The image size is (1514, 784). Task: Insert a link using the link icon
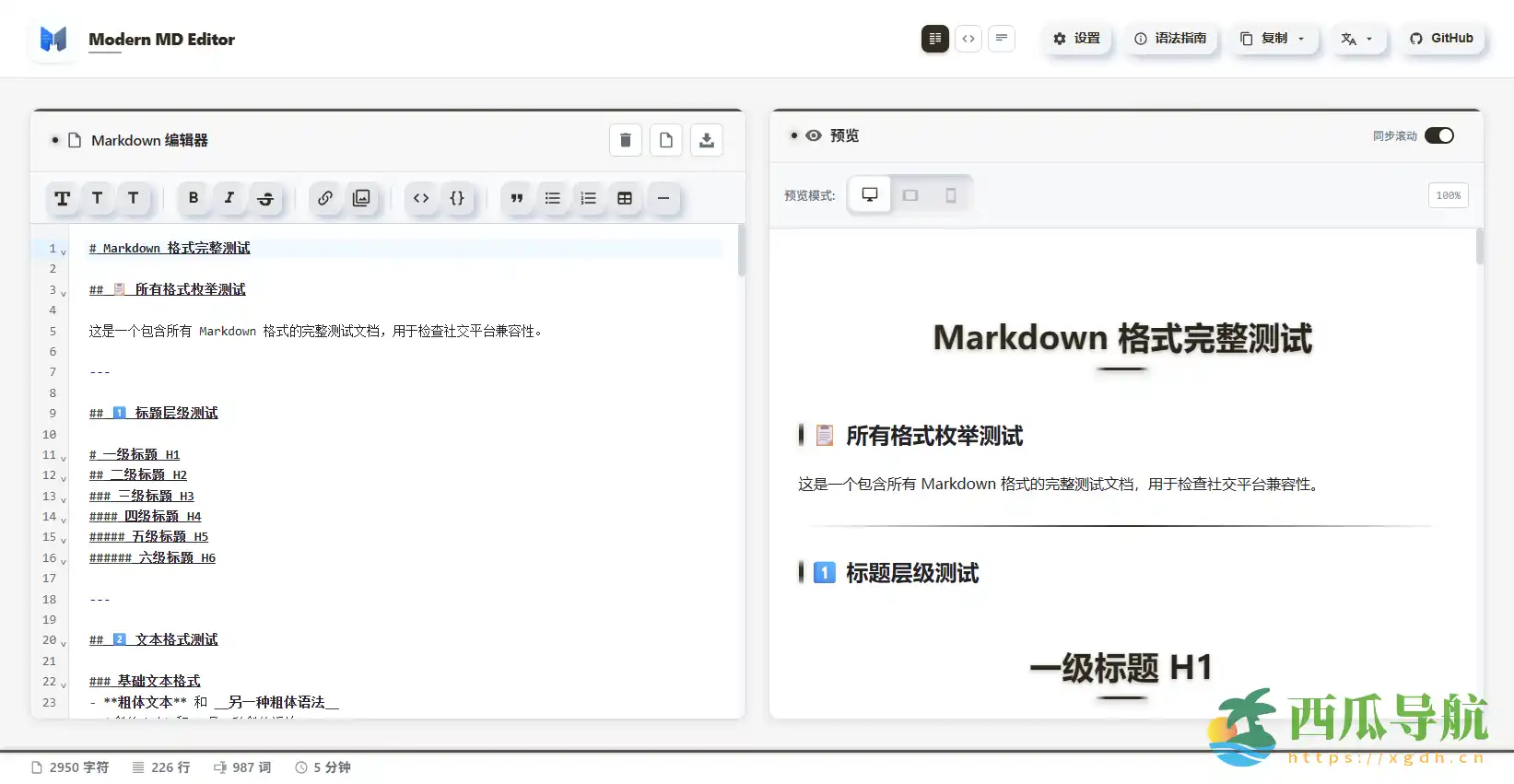325,198
